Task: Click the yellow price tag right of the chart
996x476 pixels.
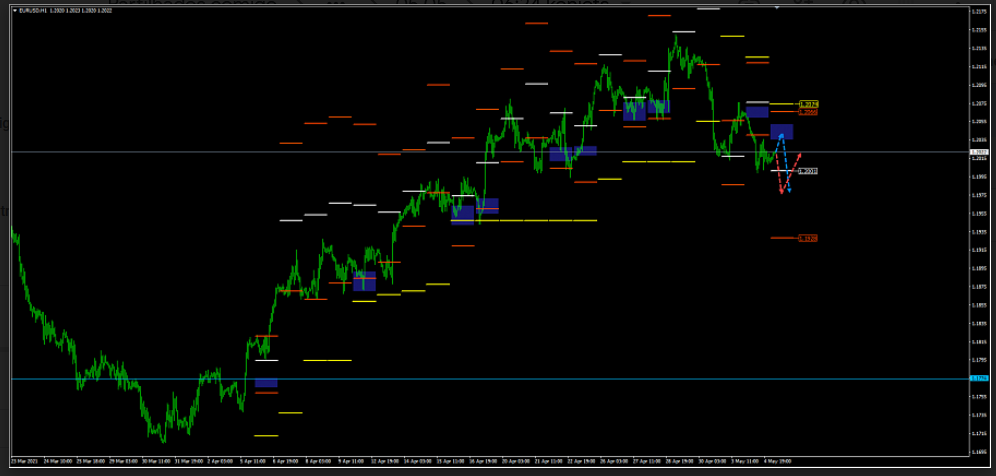Action: (809, 104)
